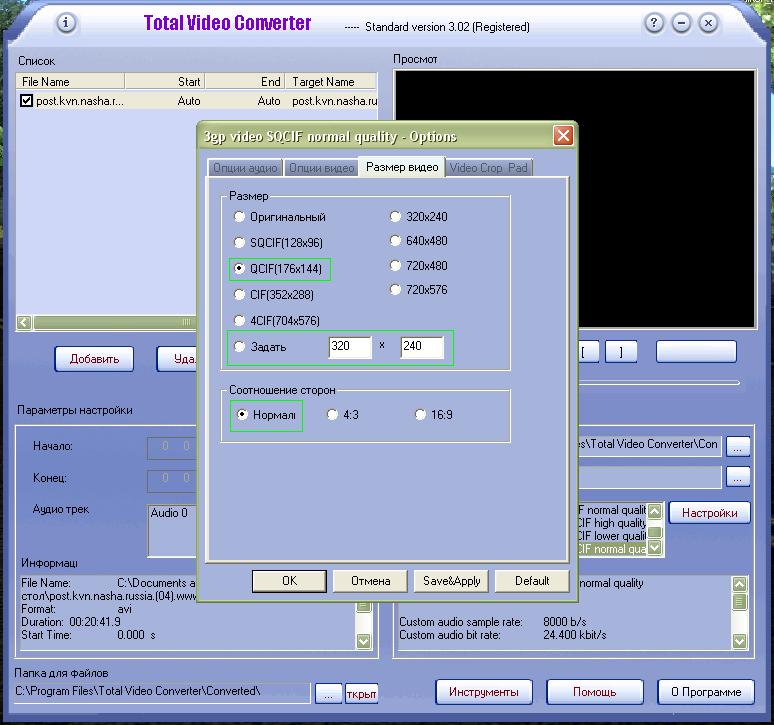Click the Target Name column header
Viewport: 774px width, 725px height.
[x=331, y=81]
